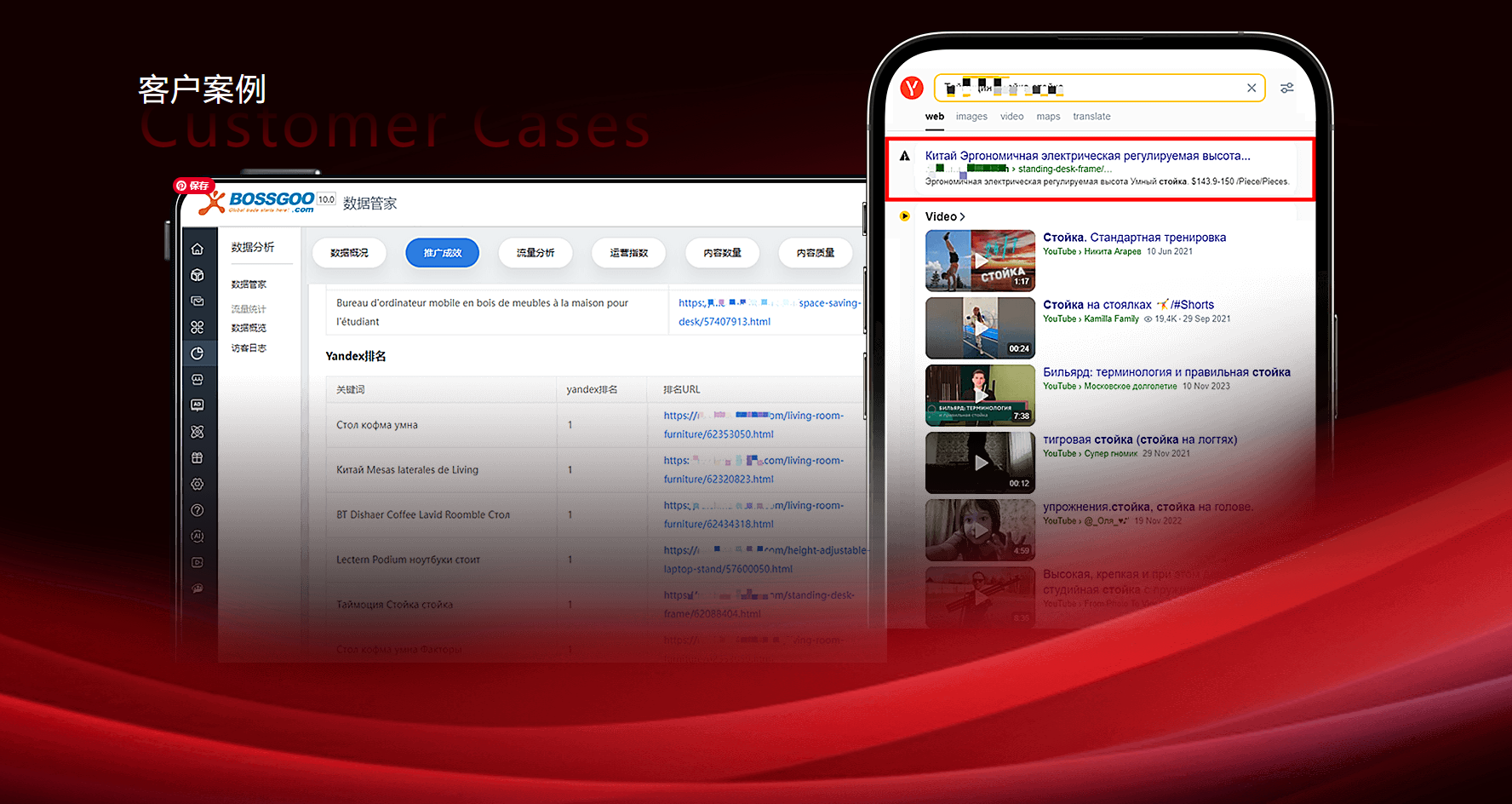This screenshot has height=804, width=1512.
Task: Select the pie chart analytics sidebar icon
Action: tap(198, 353)
